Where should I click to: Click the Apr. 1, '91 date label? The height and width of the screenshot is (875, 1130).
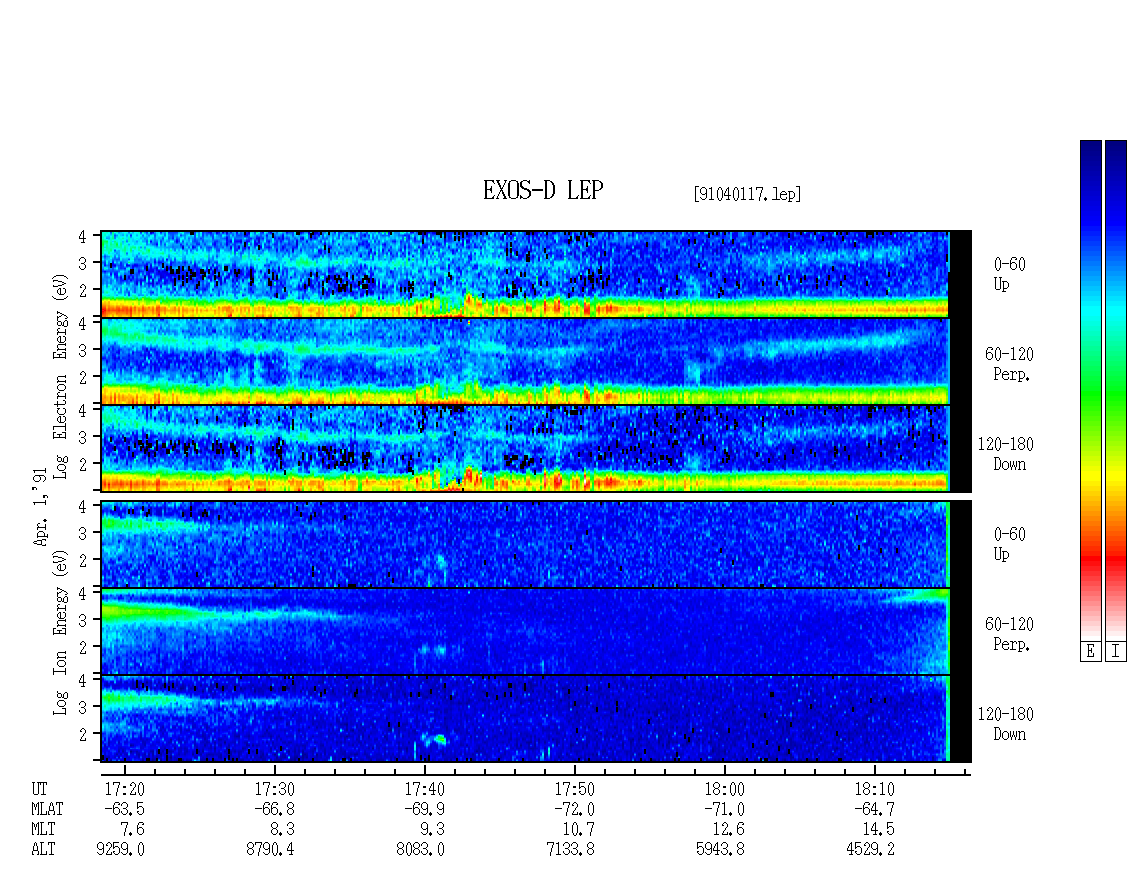[x=40, y=507]
